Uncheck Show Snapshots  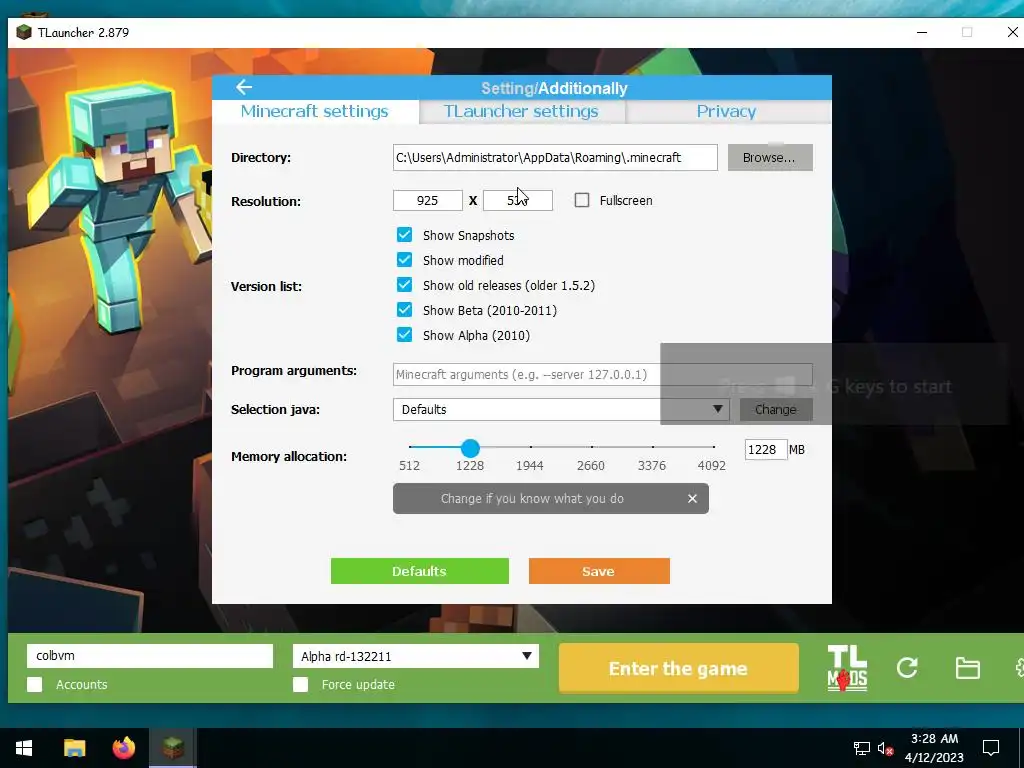pos(404,235)
